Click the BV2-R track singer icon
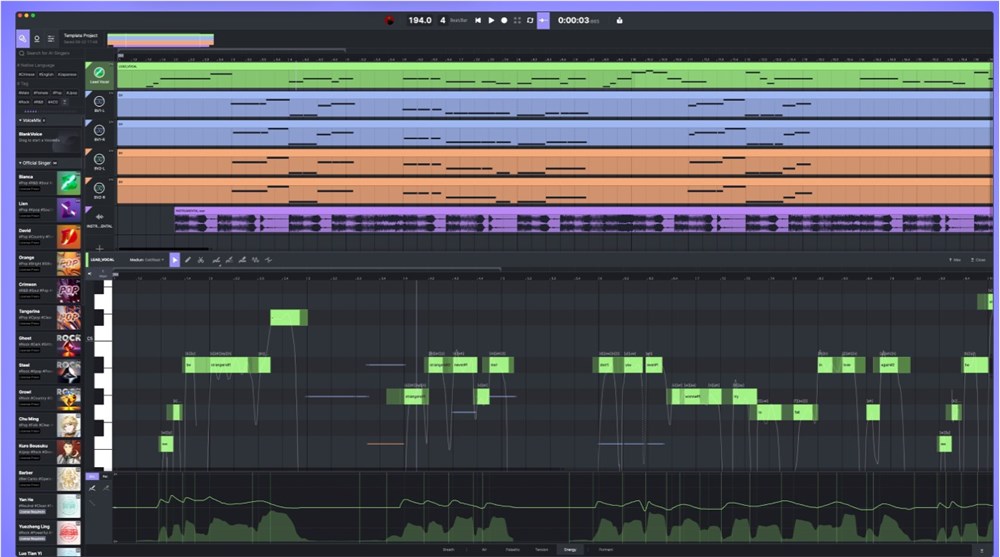Viewport: 1000px width, 557px height. [99, 188]
